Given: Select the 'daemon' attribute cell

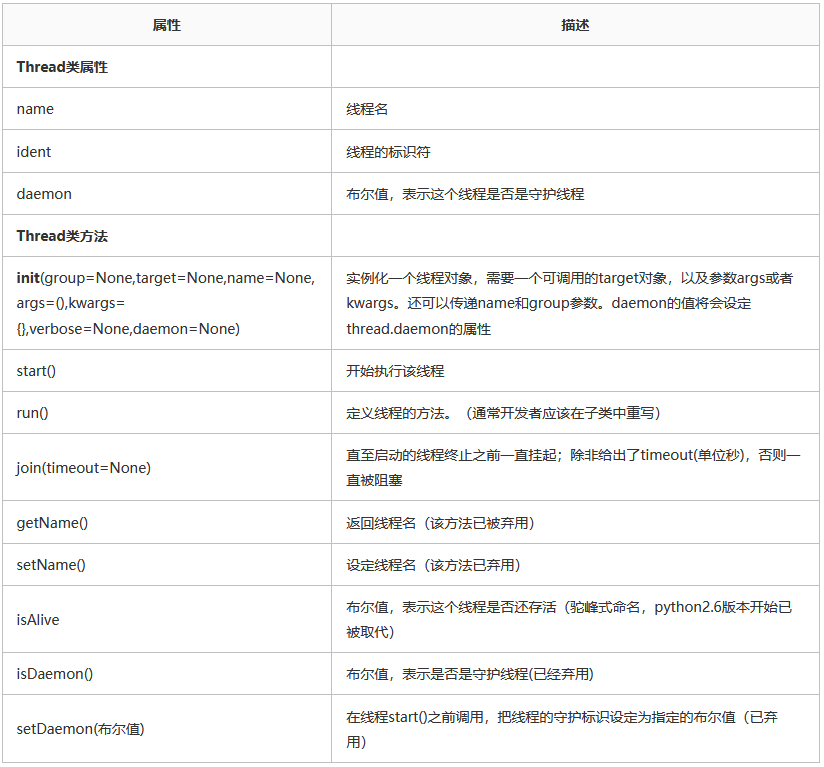Looking at the screenshot, I should coord(167,193).
